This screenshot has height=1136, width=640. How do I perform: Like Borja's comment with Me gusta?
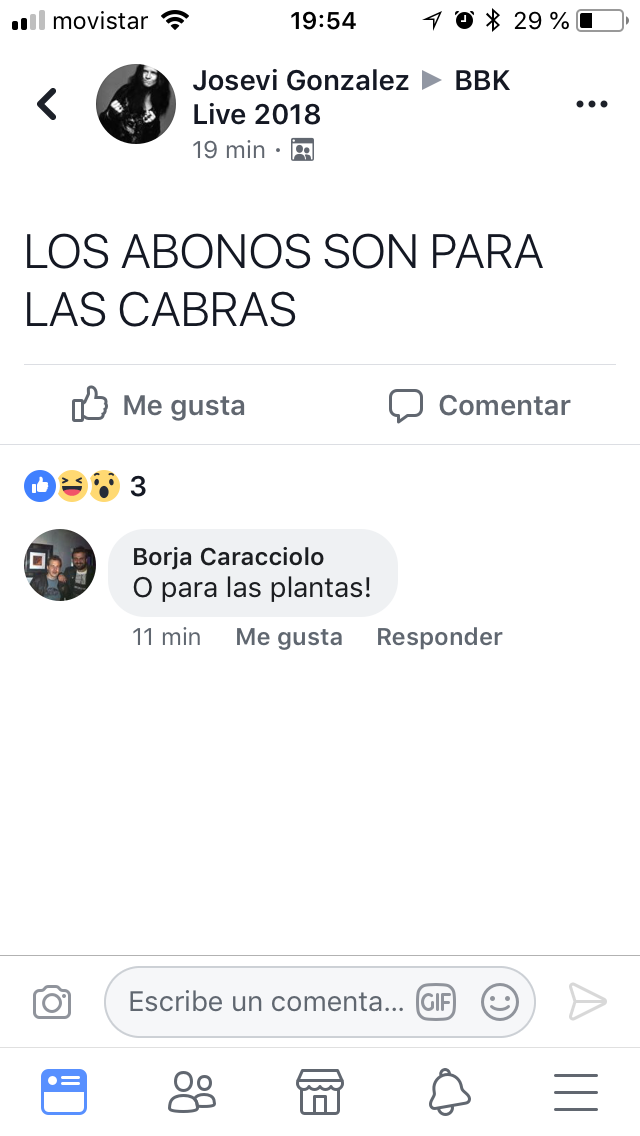[288, 637]
